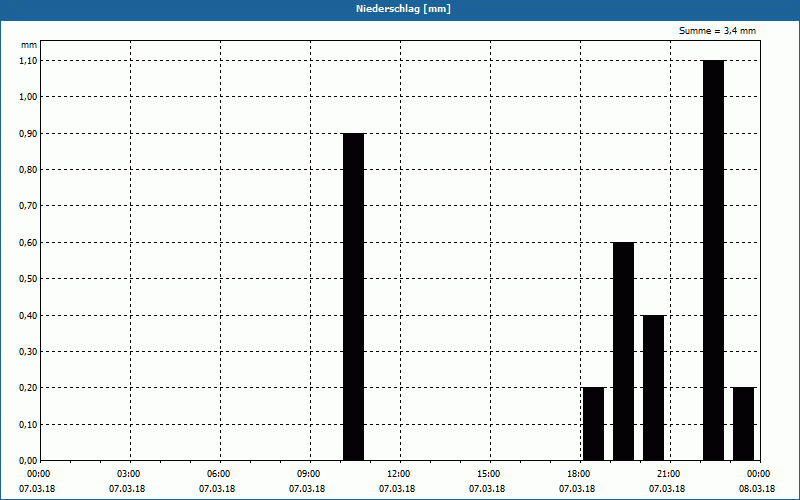The height and width of the screenshot is (500, 800).
Task: Click the Niederschlag [mm] chart title
Action: [403, 9]
